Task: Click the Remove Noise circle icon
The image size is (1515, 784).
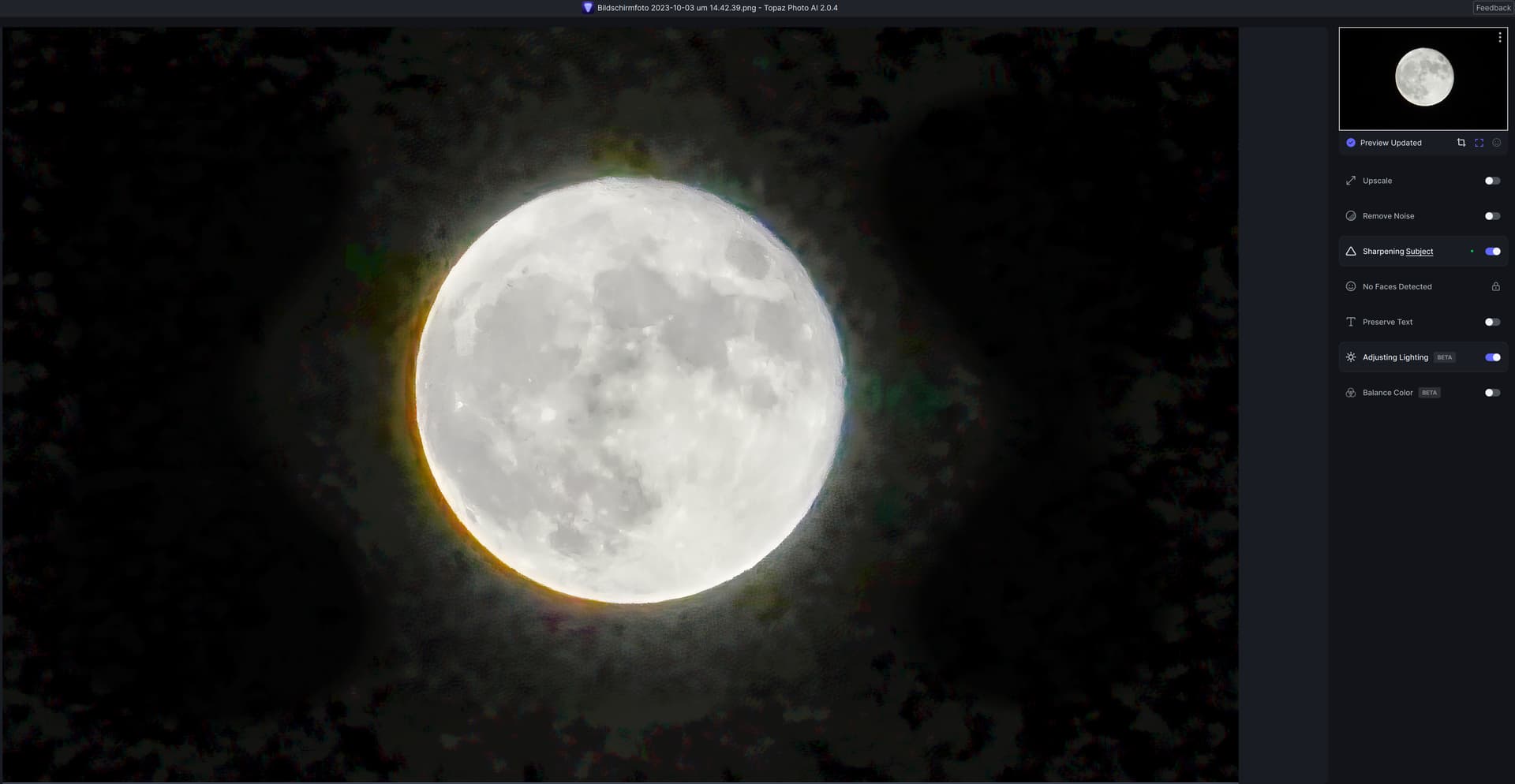Action: coord(1350,216)
